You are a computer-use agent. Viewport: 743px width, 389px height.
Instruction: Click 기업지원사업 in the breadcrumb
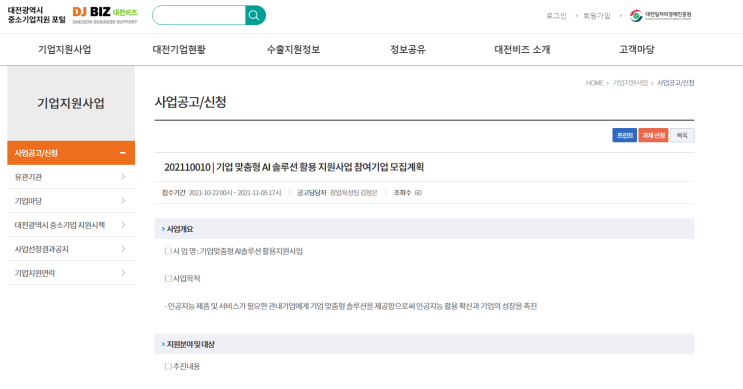630,83
